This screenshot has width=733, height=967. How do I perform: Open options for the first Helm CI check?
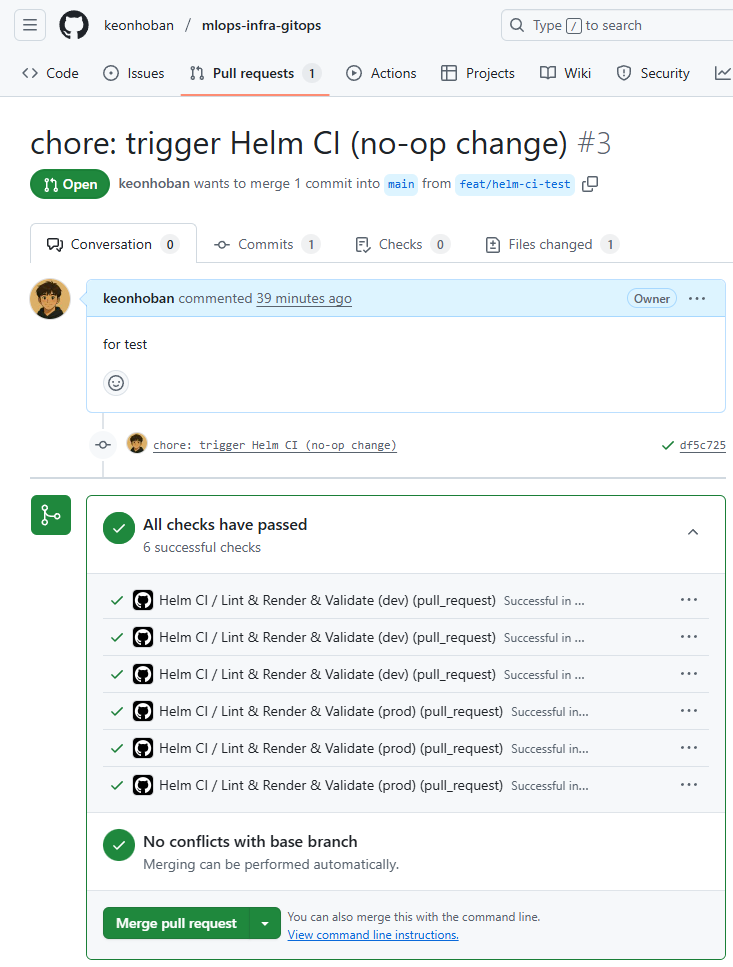[x=688, y=600]
